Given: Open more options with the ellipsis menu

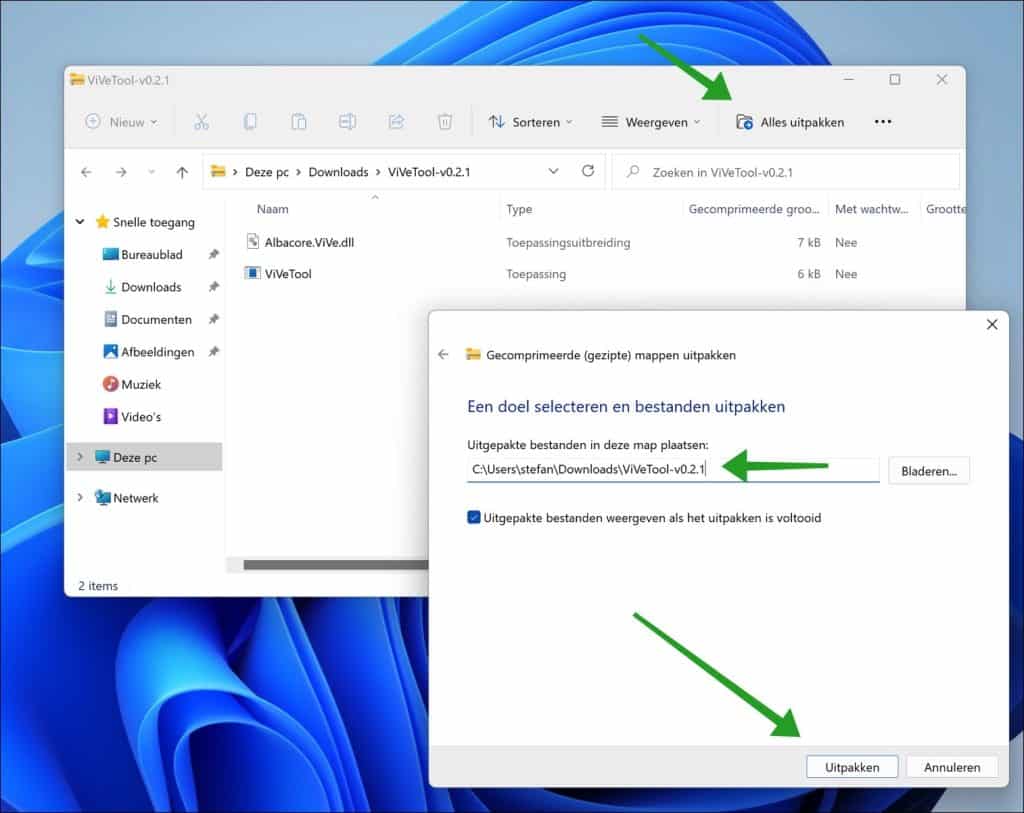Looking at the screenshot, I should 882,121.
